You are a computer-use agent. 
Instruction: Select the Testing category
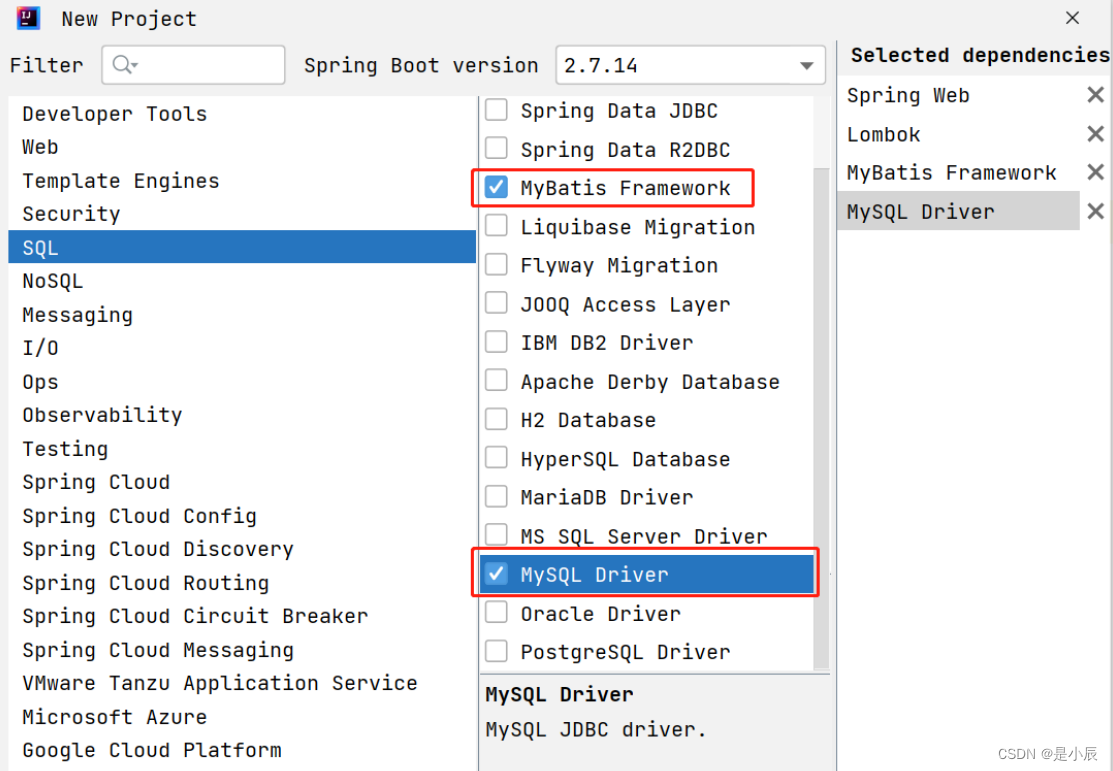click(x=242, y=449)
